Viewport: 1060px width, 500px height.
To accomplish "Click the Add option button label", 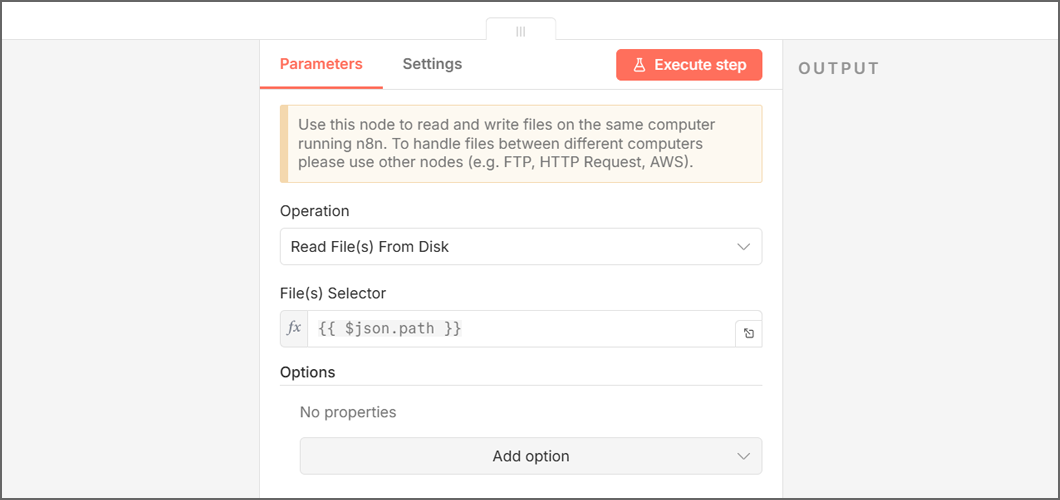I will 530,456.
